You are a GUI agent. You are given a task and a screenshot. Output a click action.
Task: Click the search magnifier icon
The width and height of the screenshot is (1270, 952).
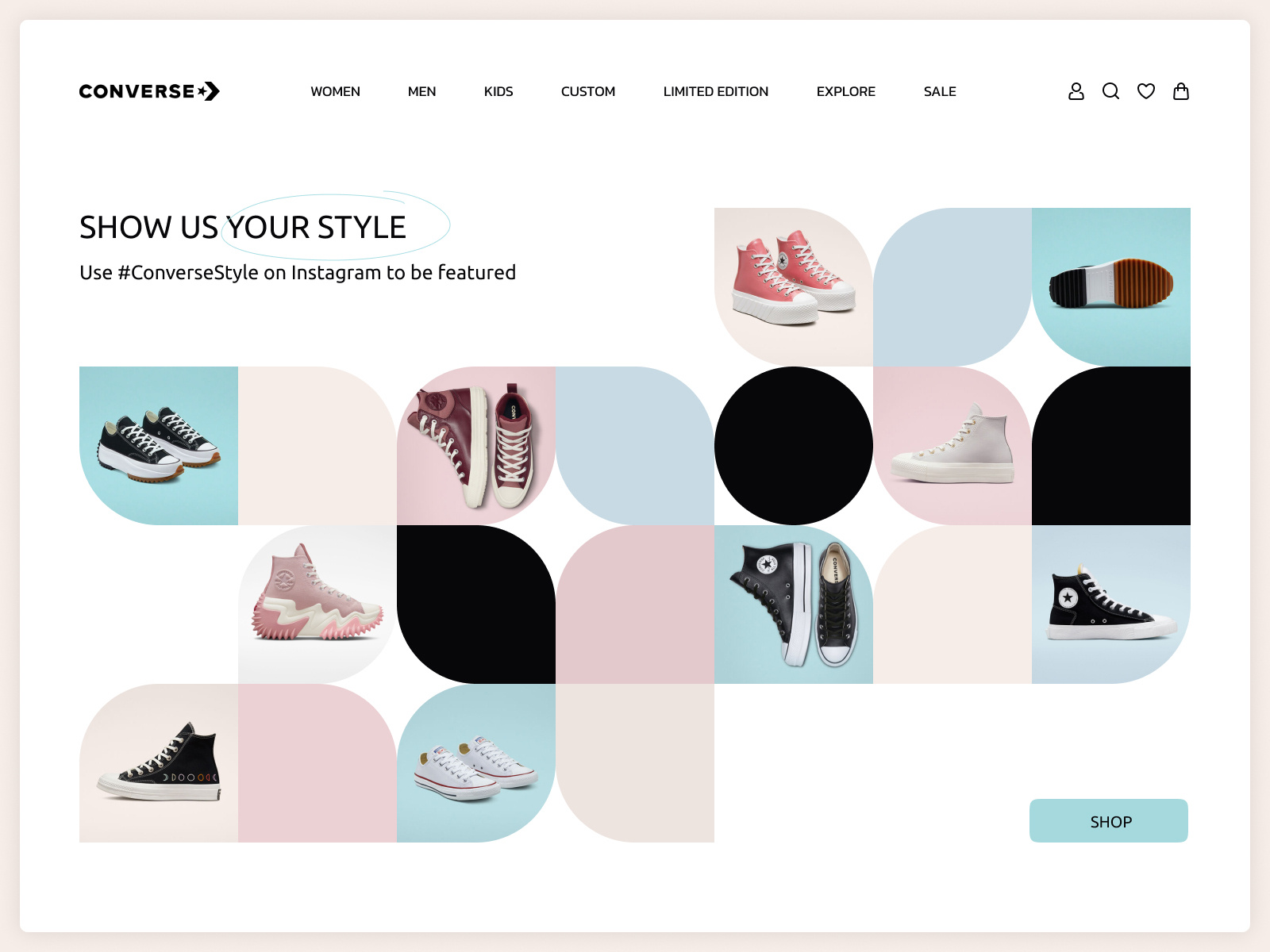point(1111,91)
